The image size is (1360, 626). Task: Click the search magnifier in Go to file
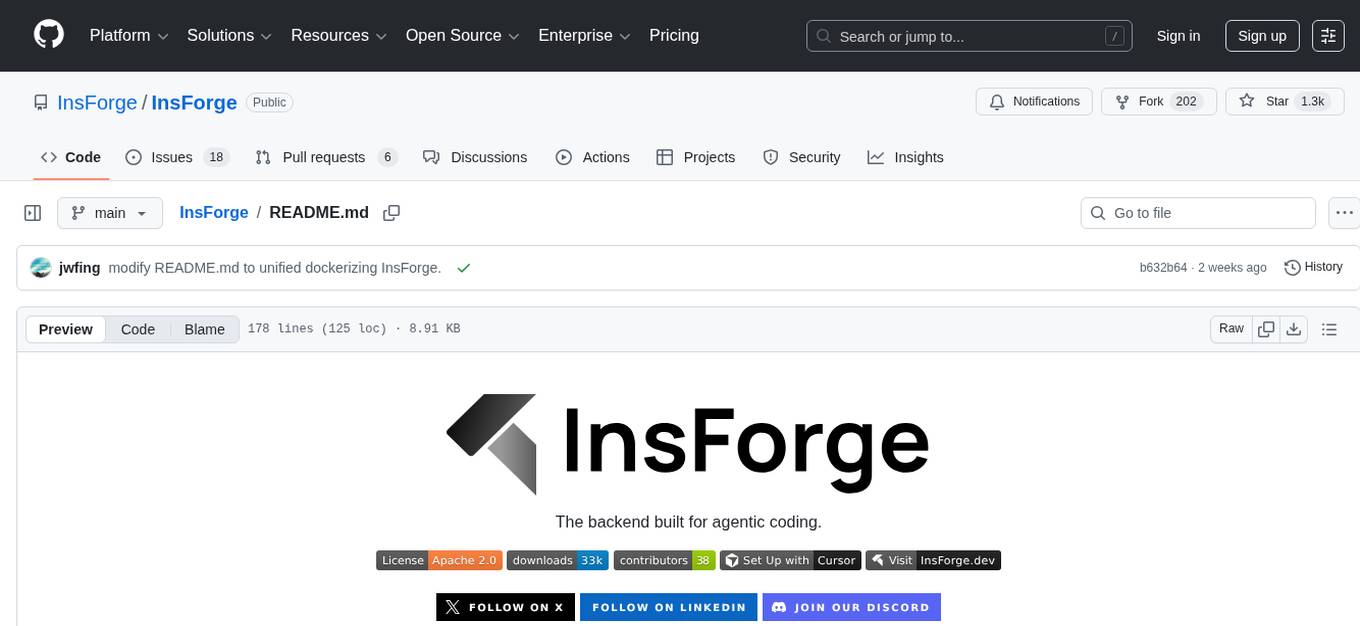pyautogui.click(x=1097, y=213)
